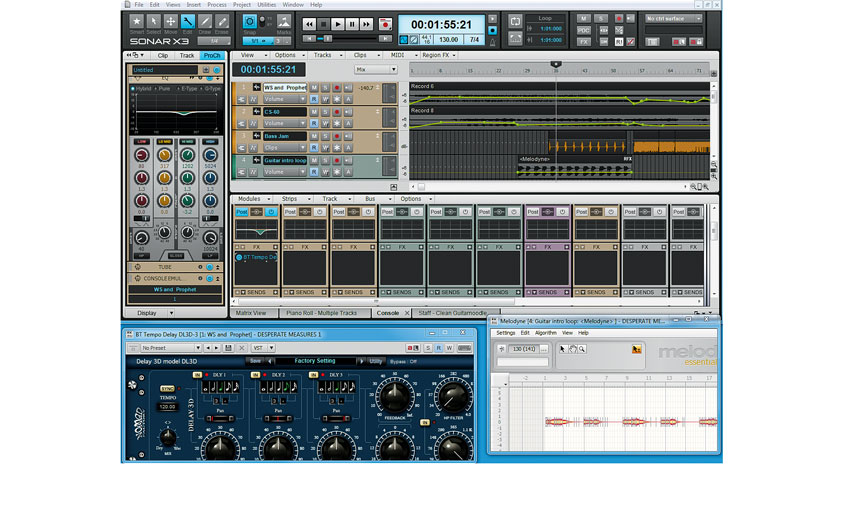Pick the Select arrow tool
The width and height of the screenshot is (850, 505).
tap(153, 22)
